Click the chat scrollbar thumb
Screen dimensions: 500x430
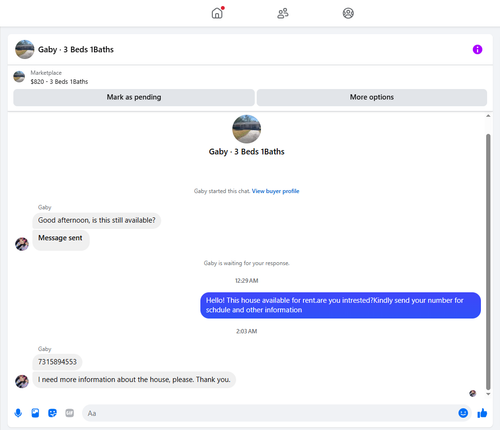tap(488, 262)
